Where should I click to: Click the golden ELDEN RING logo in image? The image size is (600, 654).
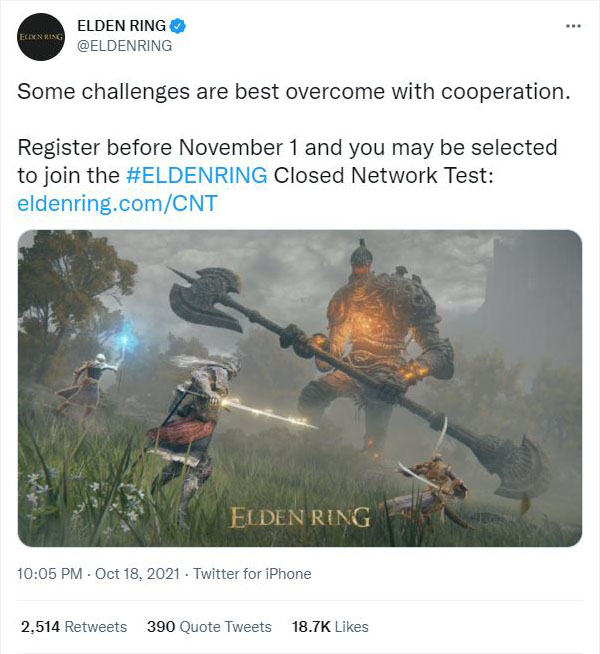pyautogui.click(x=300, y=517)
